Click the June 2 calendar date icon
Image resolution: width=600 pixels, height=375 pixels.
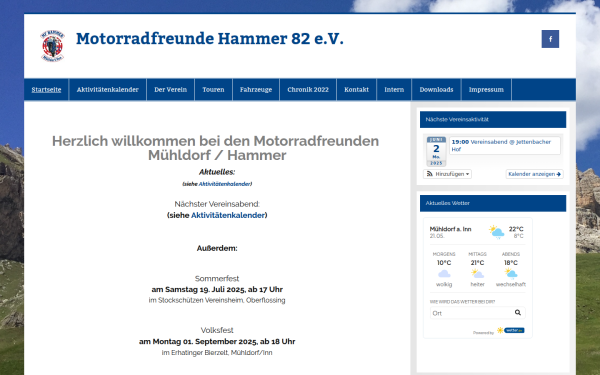pos(436,151)
